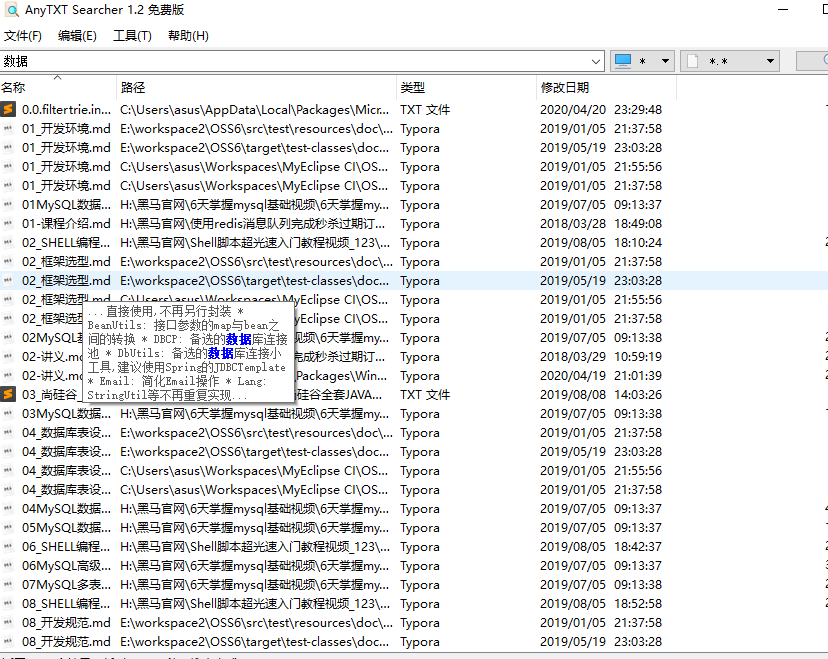The height and width of the screenshot is (659, 828).
Task: Click the computer monitor icon in drive selector
Action: [x=623, y=61]
